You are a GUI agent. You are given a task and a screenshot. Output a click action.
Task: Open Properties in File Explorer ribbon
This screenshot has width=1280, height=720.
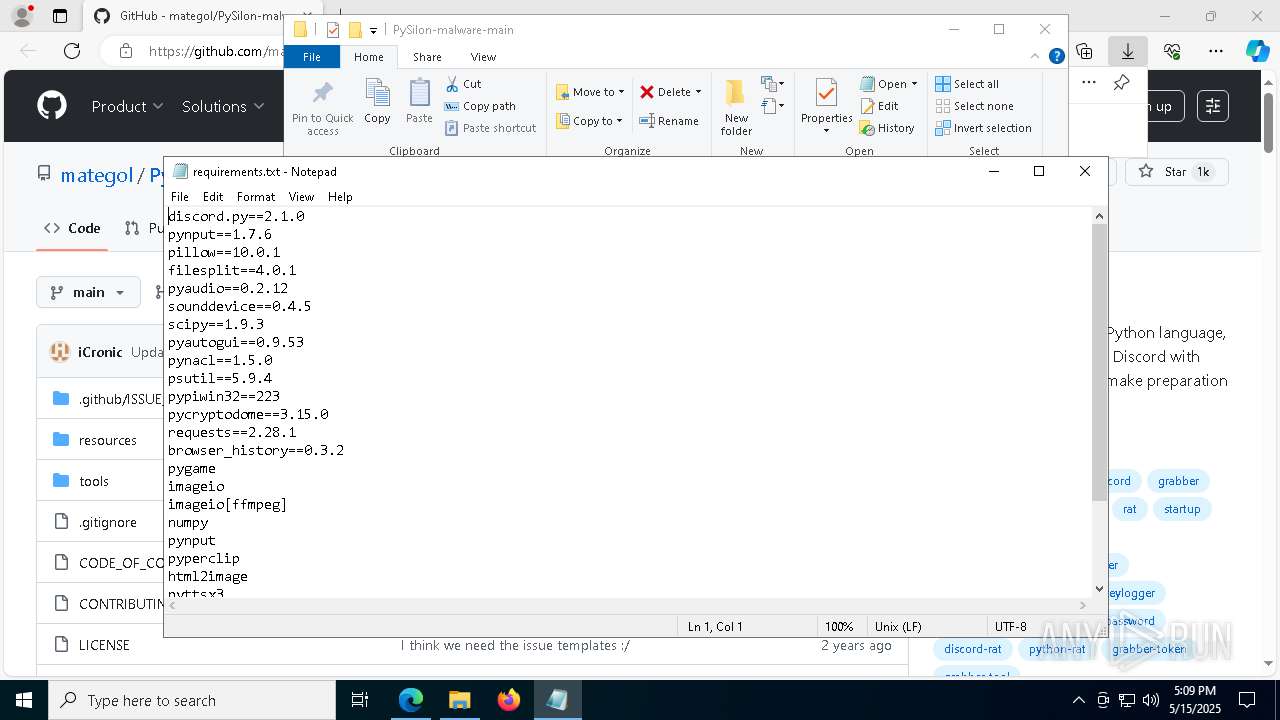click(x=826, y=107)
